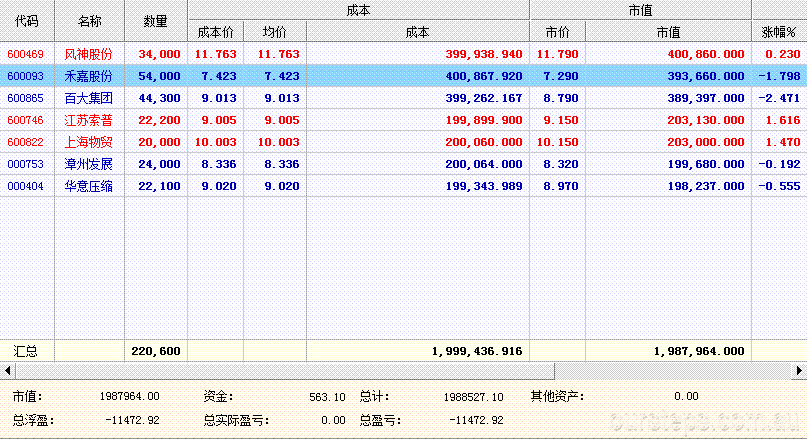This screenshot has height=439, width=807.
Task: Click market price 8.790
Action: pos(560,98)
